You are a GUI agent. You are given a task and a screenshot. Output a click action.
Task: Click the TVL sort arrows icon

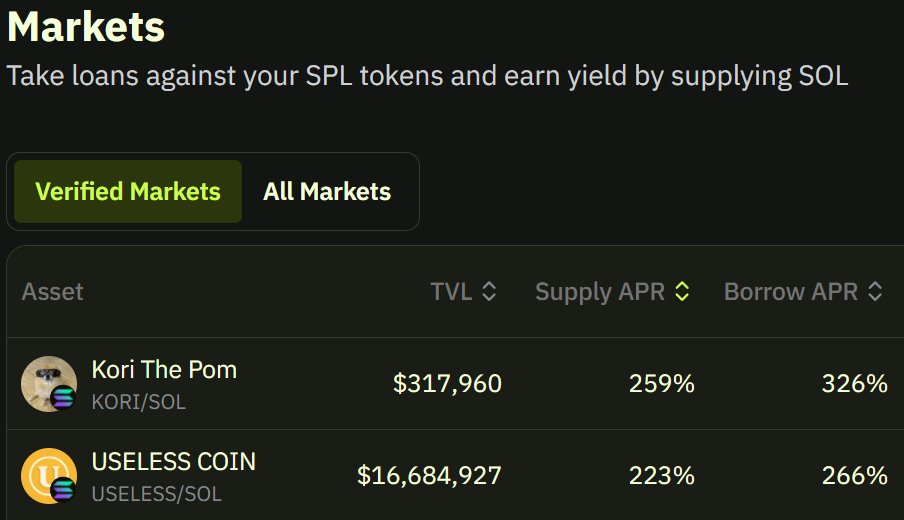(x=489, y=292)
